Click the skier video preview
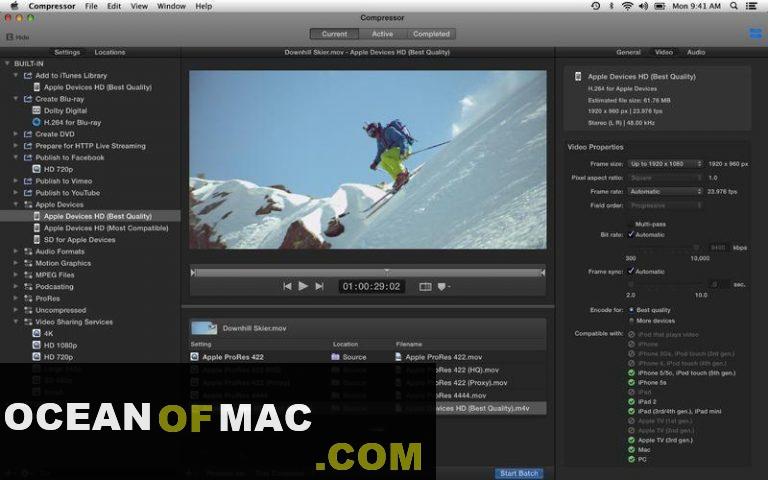 tap(368, 160)
